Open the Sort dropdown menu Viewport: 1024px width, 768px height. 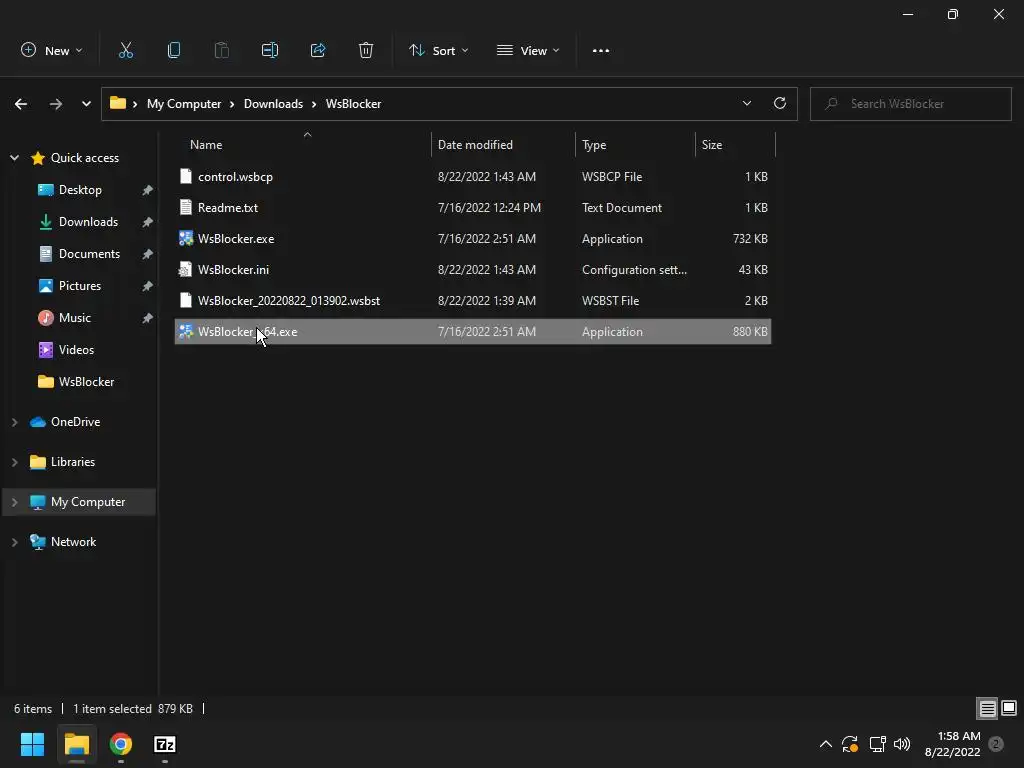[x=438, y=50]
